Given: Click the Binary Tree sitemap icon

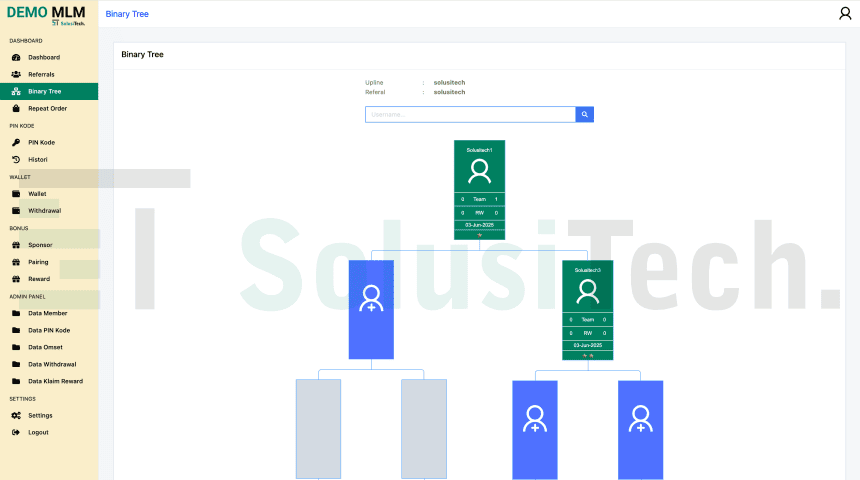Looking at the screenshot, I should pos(16,91).
